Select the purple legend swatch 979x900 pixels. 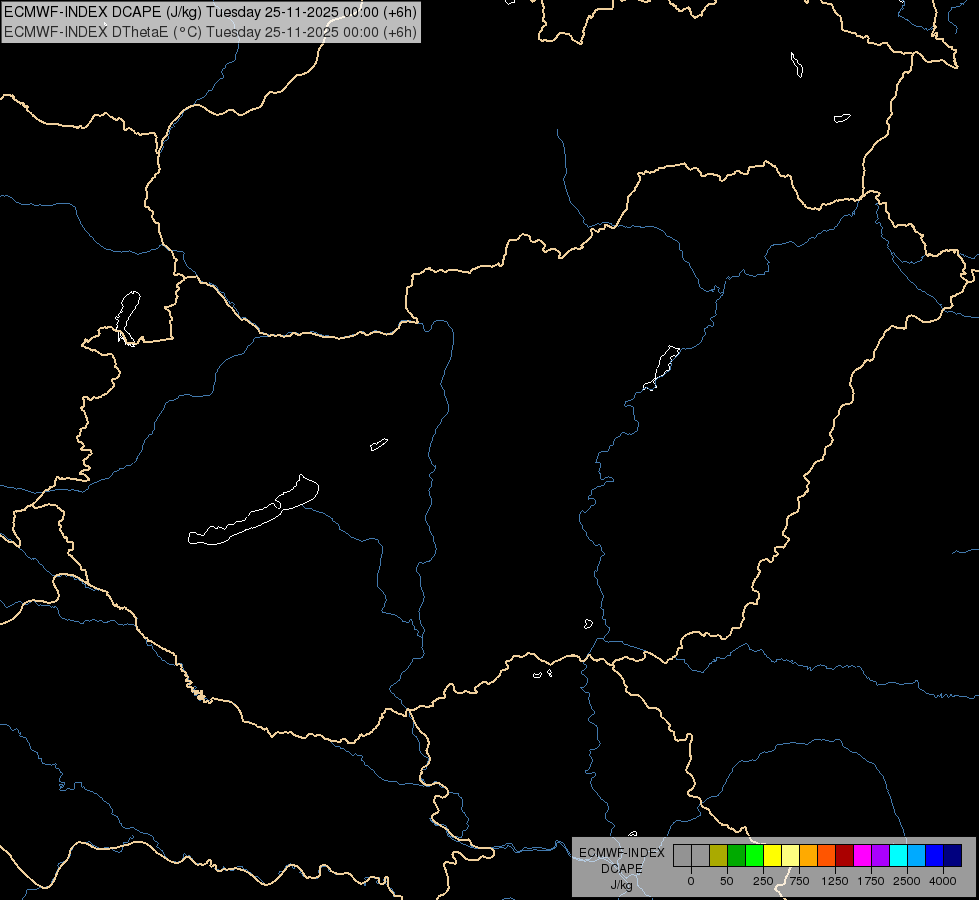(880, 855)
